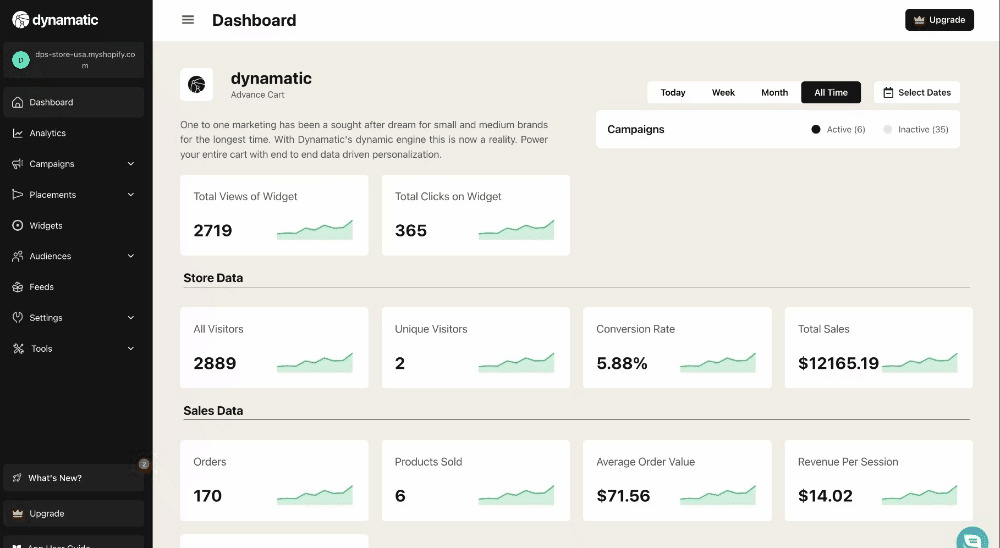Open the chat support bubble icon
Screen dimensions: 1000x548
point(970,538)
